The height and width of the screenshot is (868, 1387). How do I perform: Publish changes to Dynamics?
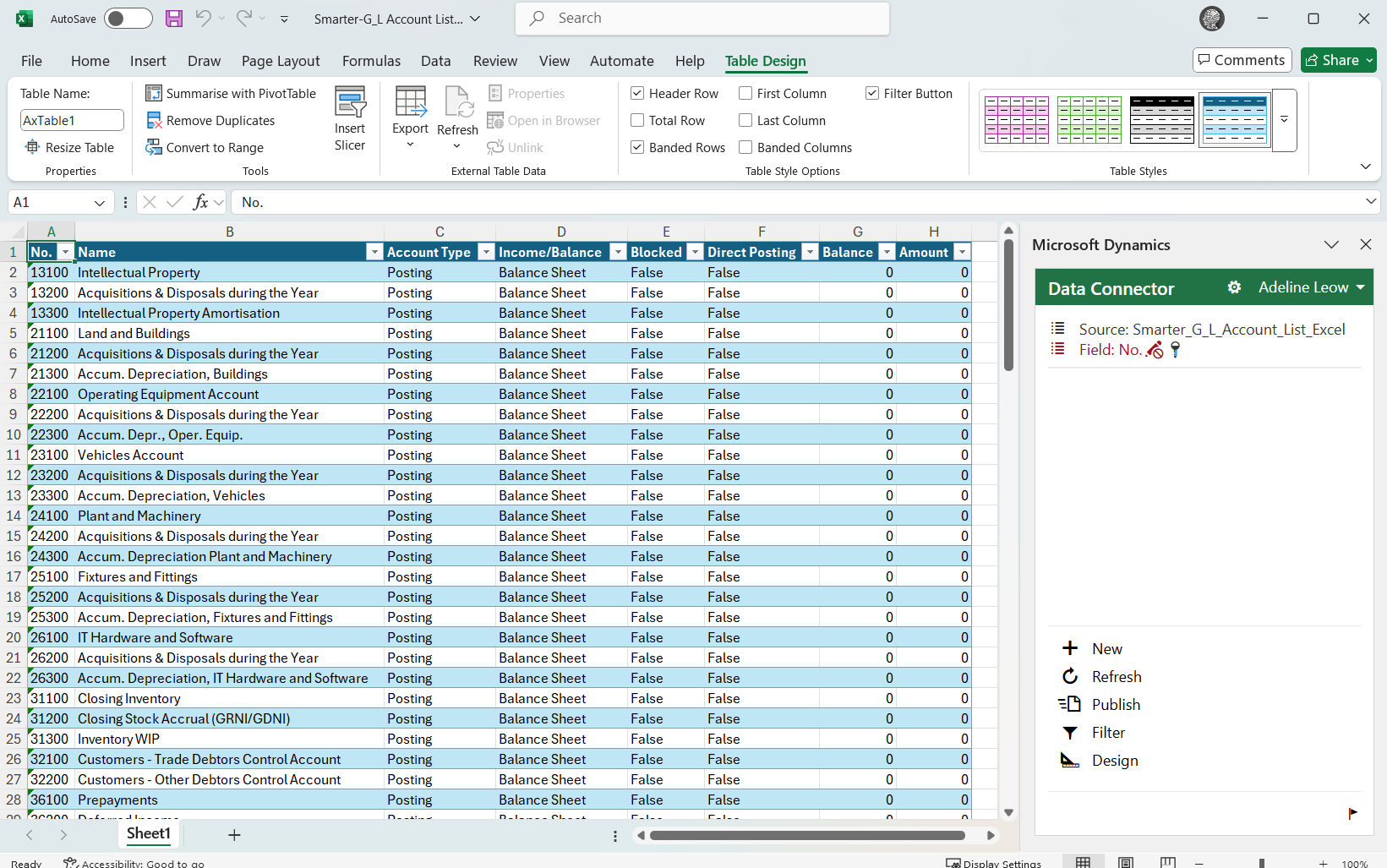coord(1099,705)
